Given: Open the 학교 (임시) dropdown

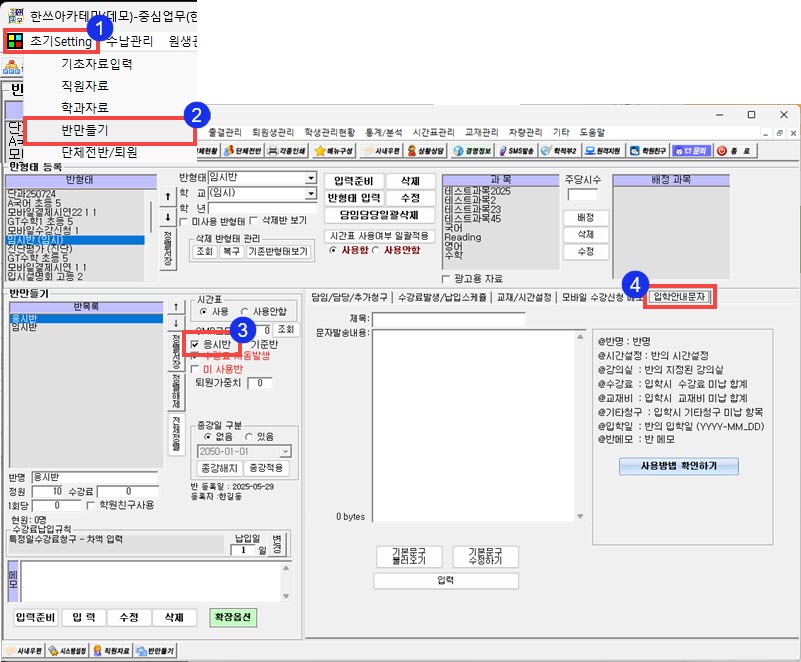Looking at the screenshot, I should tap(311, 192).
